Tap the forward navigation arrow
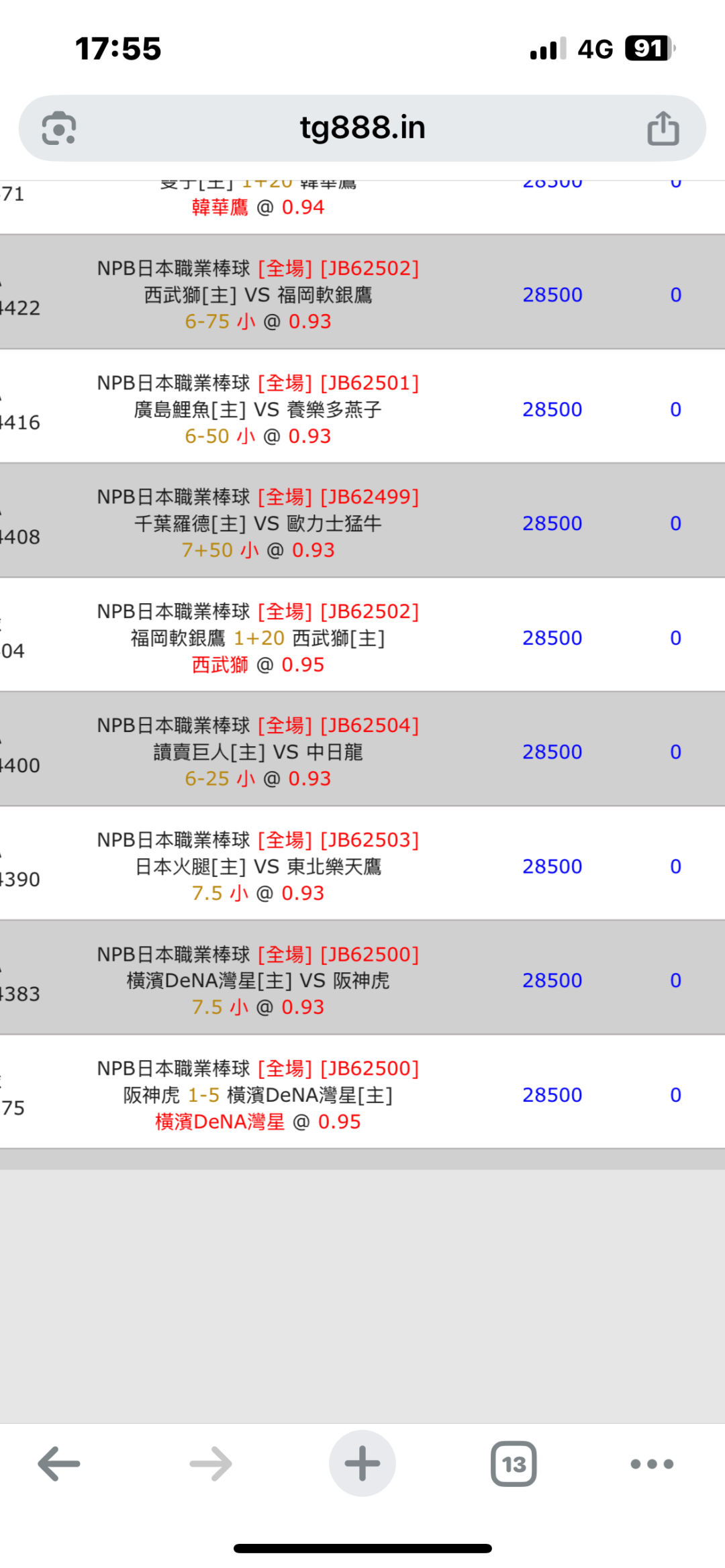This screenshot has width=725, height=1568. tap(211, 1463)
